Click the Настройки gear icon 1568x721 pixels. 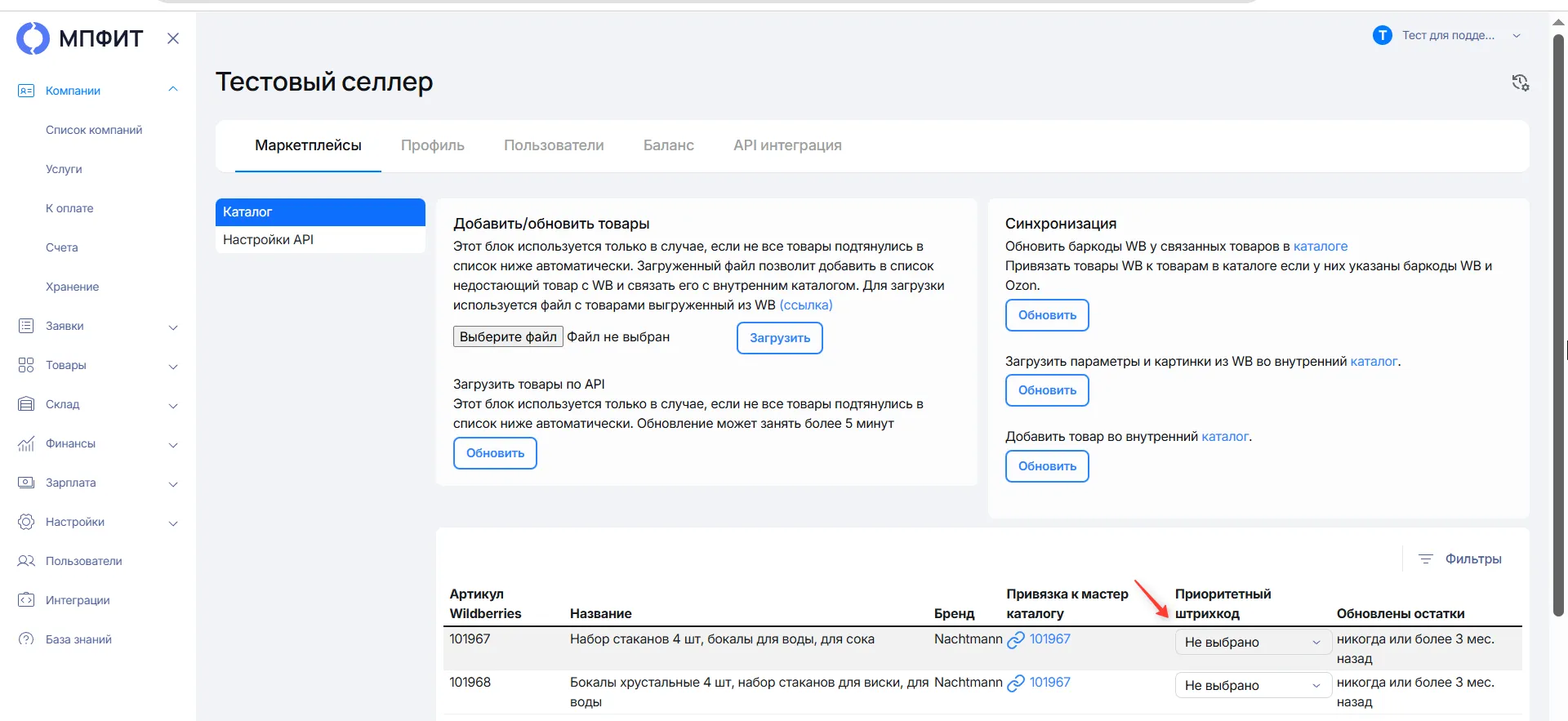click(26, 522)
